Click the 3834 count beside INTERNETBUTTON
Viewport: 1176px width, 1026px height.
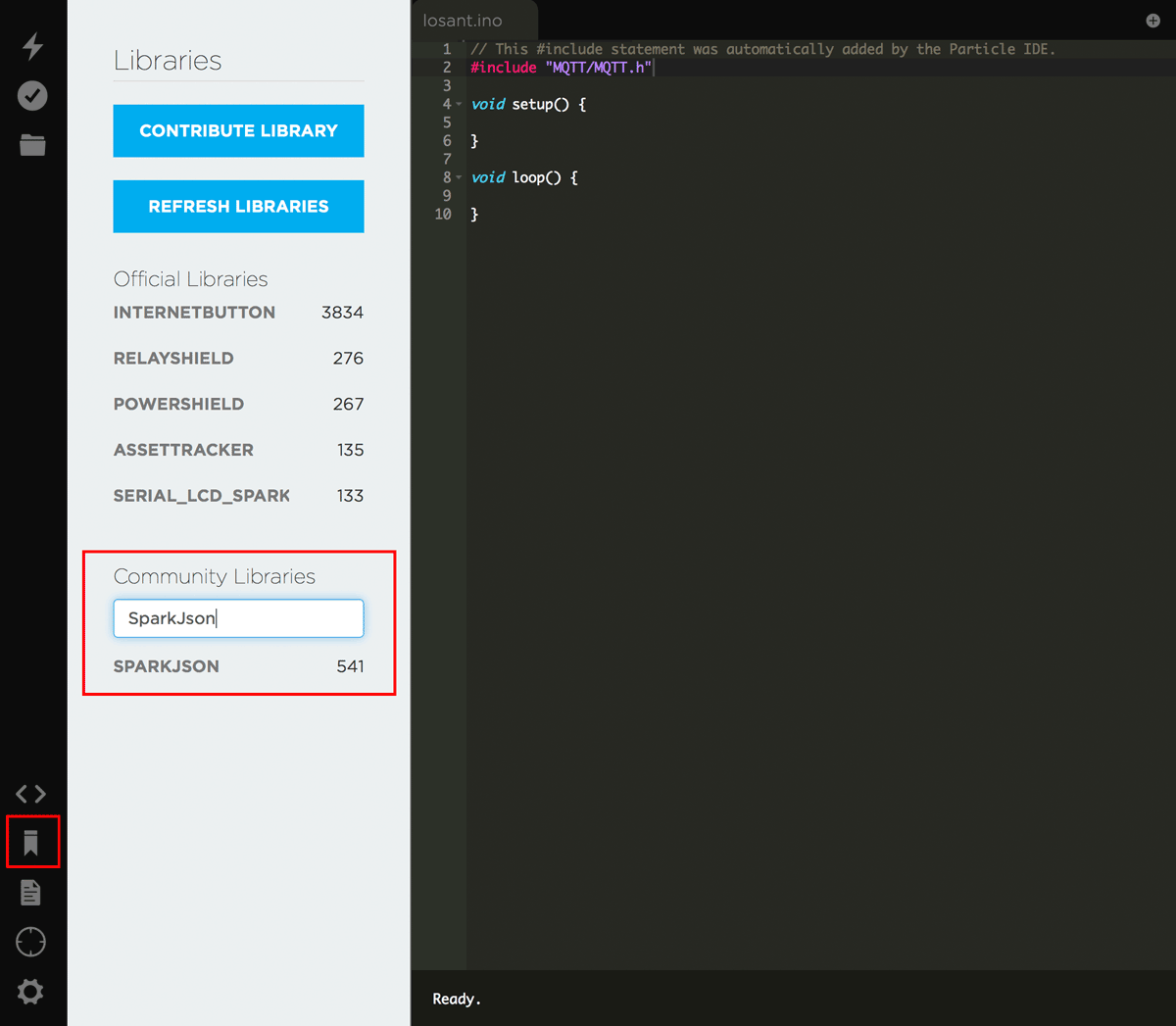click(x=342, y=313)
